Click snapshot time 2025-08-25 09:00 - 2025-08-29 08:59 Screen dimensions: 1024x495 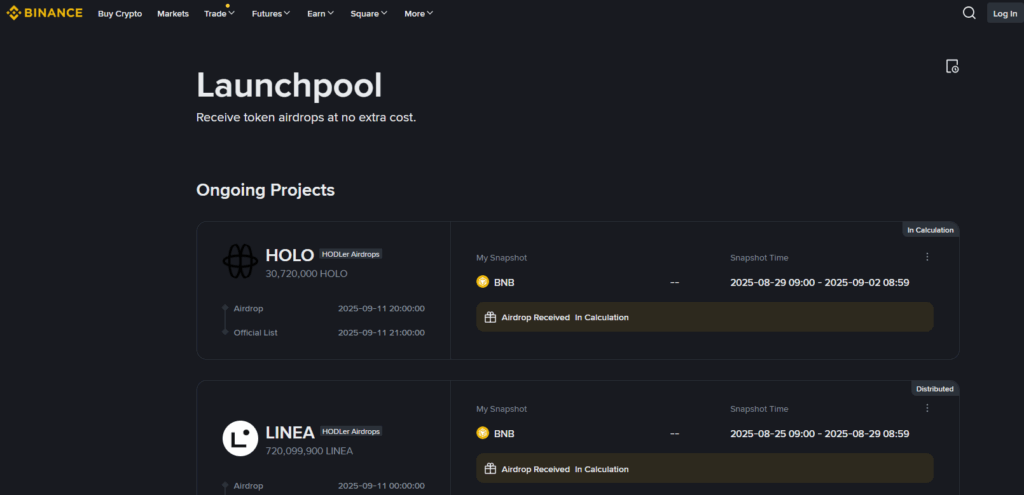click(x=820, y=434)
